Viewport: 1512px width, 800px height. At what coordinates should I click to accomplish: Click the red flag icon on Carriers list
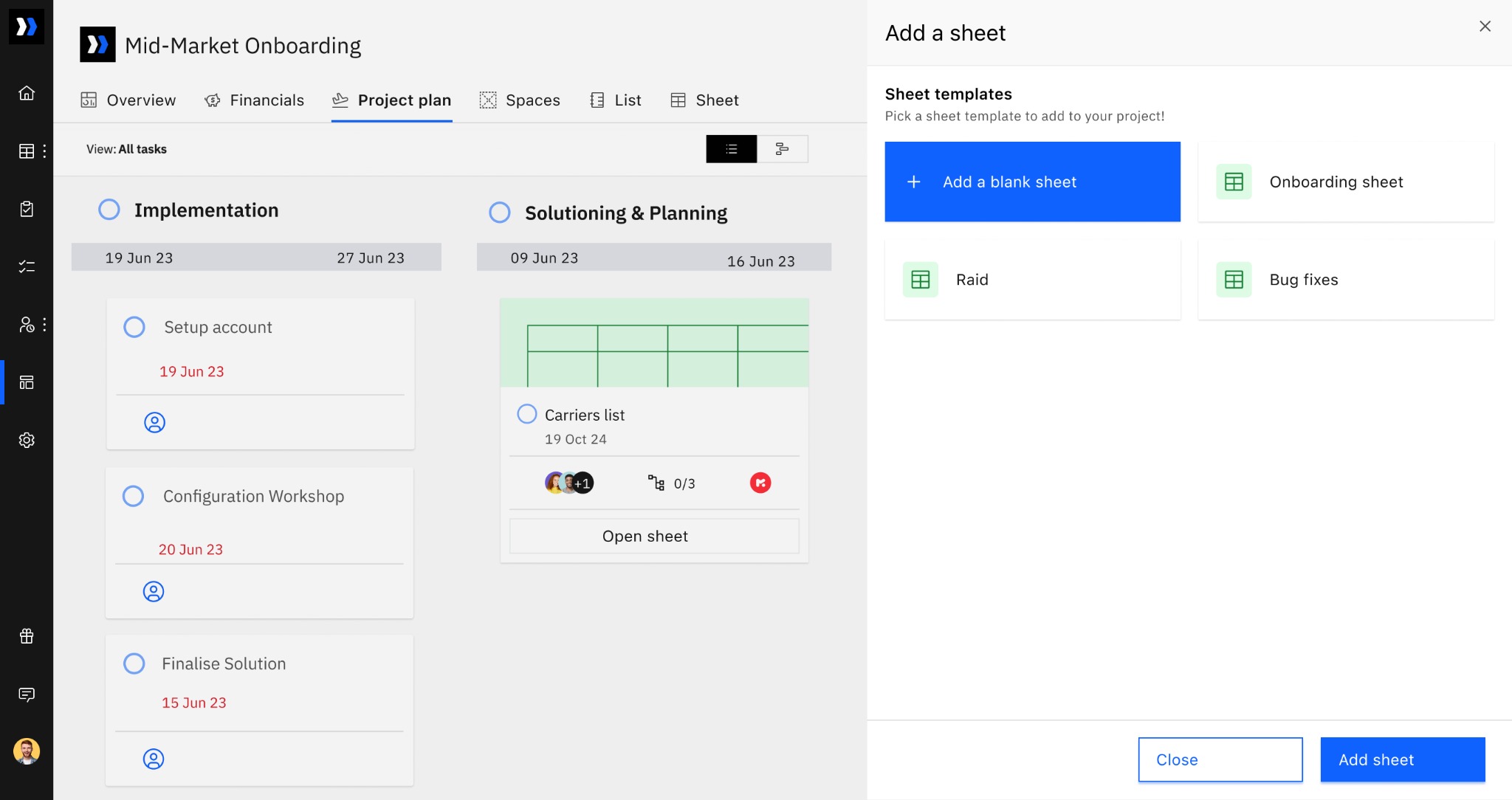tap(760, 483)
